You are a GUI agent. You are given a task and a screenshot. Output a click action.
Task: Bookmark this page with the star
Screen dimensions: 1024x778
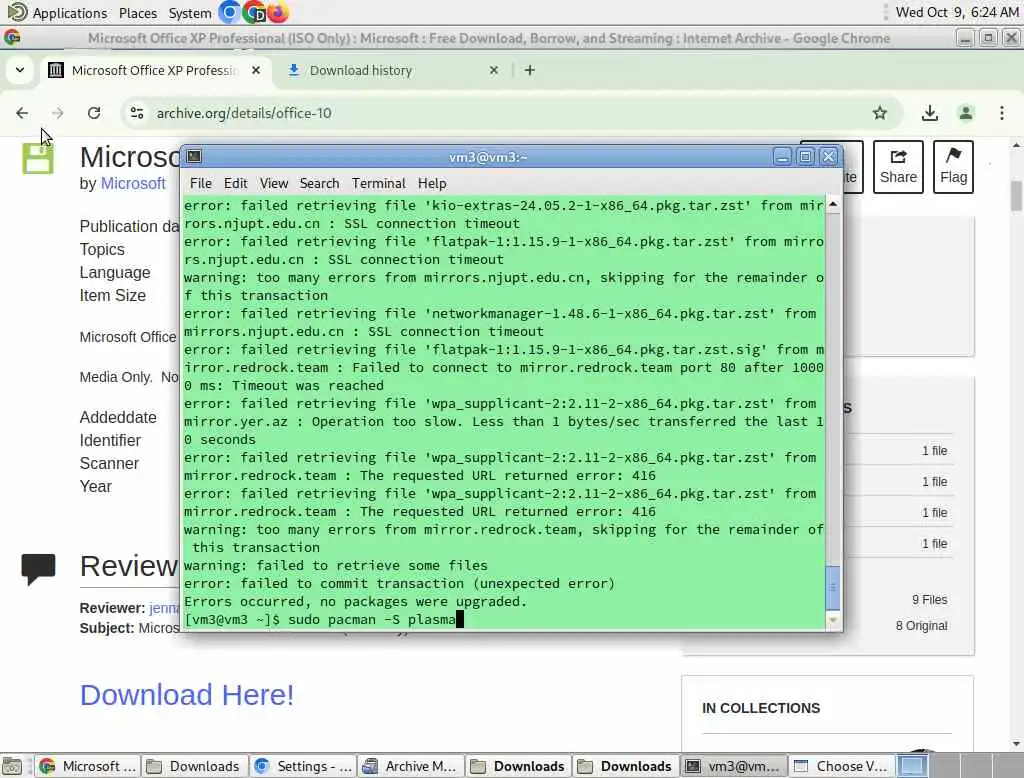(x=880, y=113)
